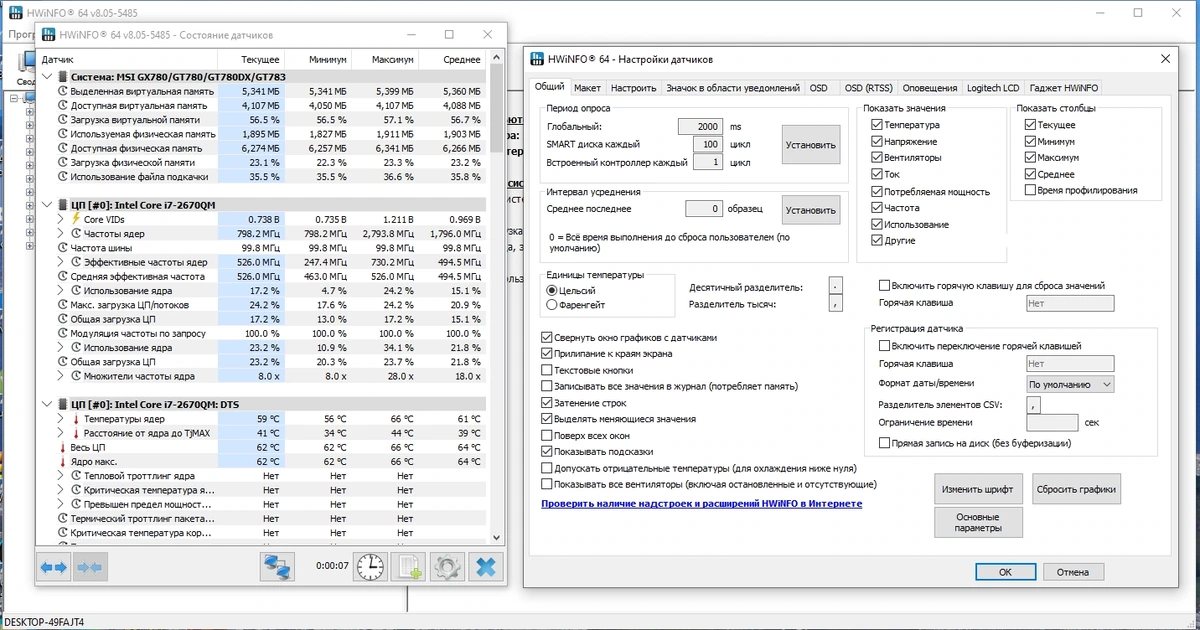Viewport: 1200px width, 630px height.
Task: Click thermometer icon of Расстояние от ядра до TjMAX
Action: [75, 434]
